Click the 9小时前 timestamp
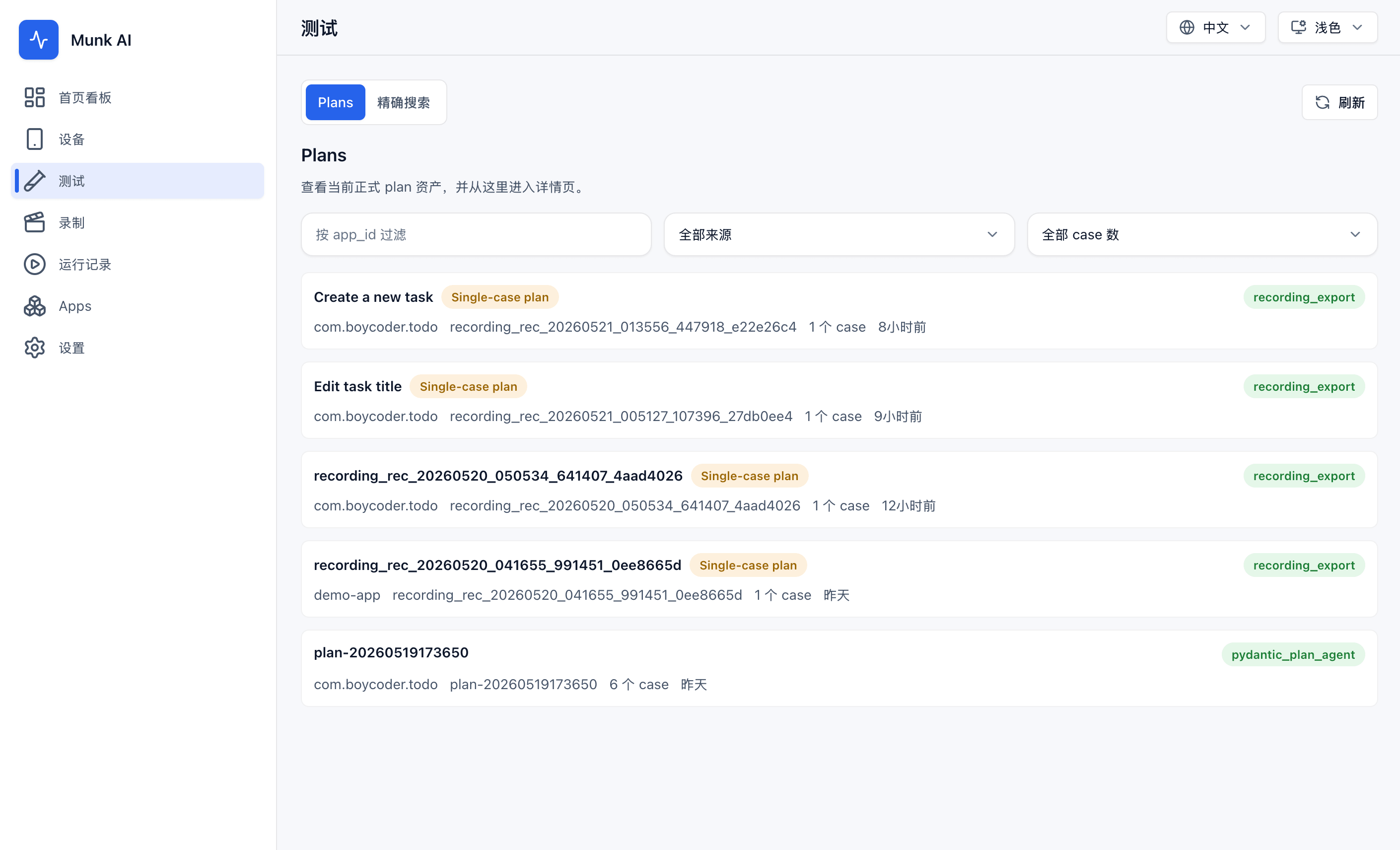 pyautogui.click(x=898, y=417)
